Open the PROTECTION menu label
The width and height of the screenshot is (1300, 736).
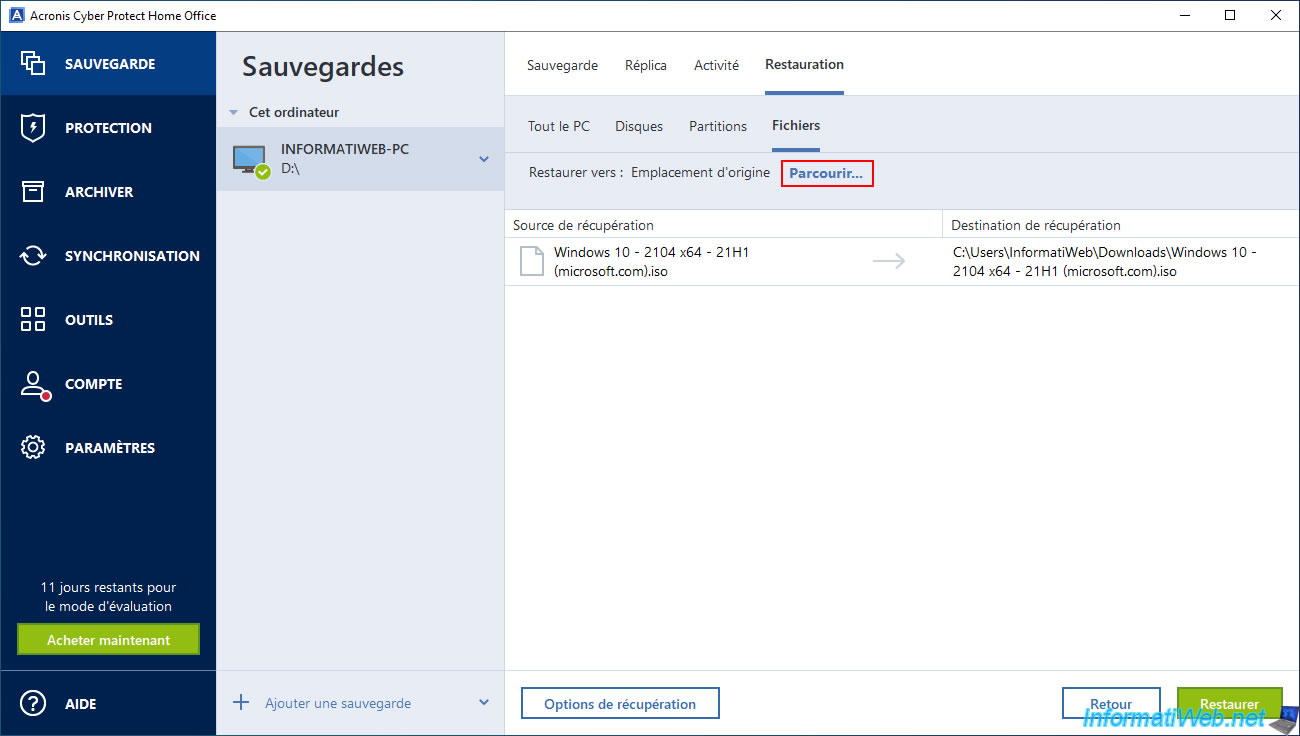pos(108,128)
